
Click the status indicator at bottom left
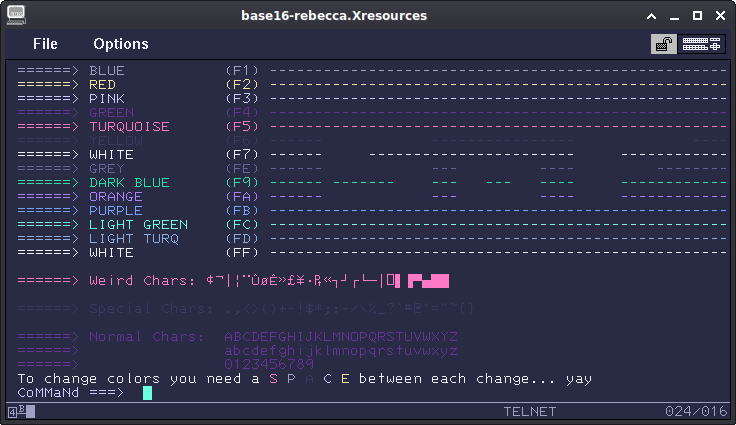[x=22, y=412]
